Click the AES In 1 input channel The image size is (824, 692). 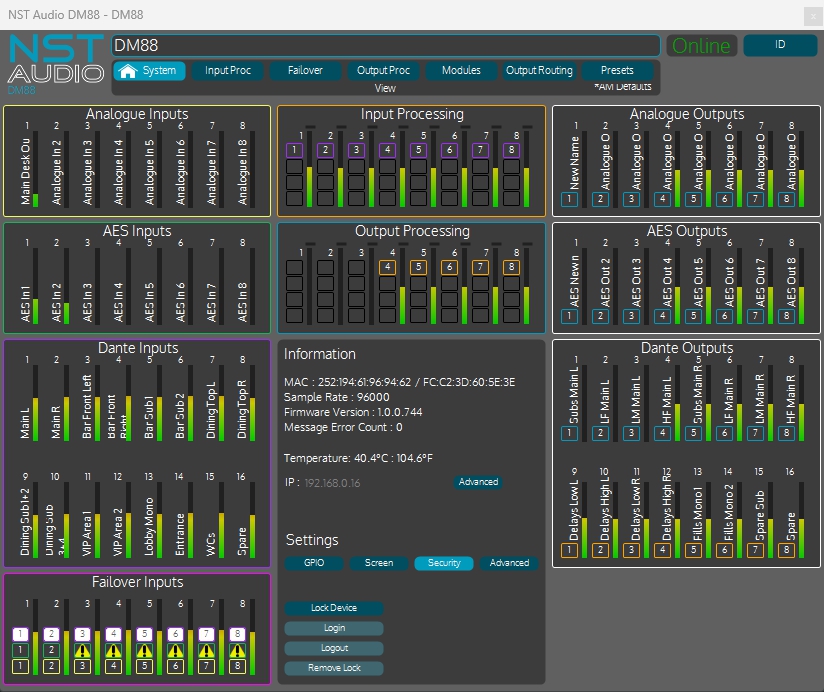[x=26, y=304]
